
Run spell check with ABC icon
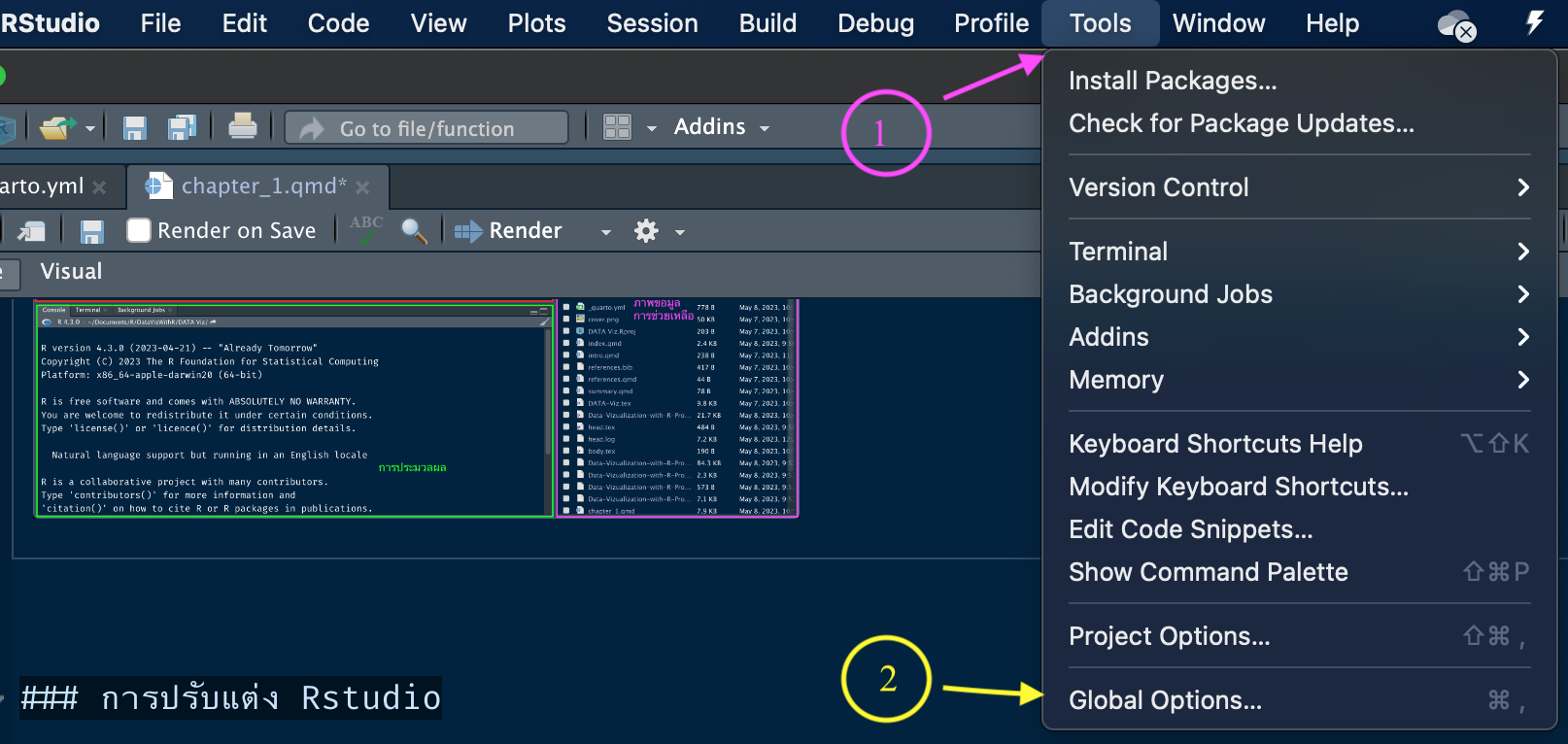(x=366, y=229)
